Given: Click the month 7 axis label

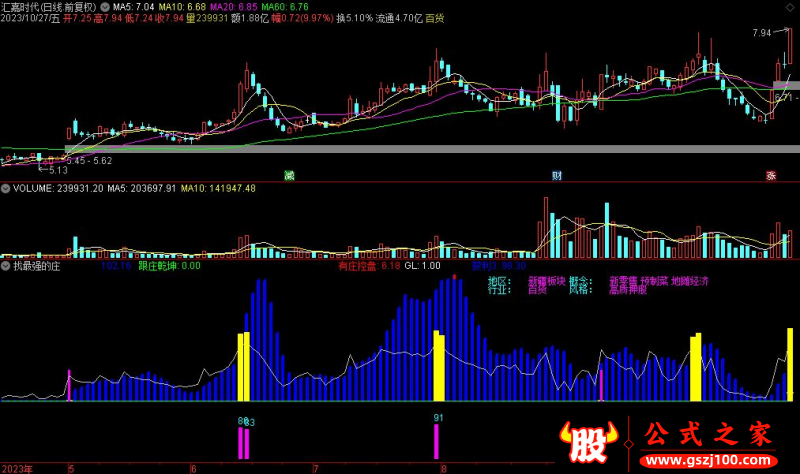Looking at the screenshot, I should pos(316,469).
